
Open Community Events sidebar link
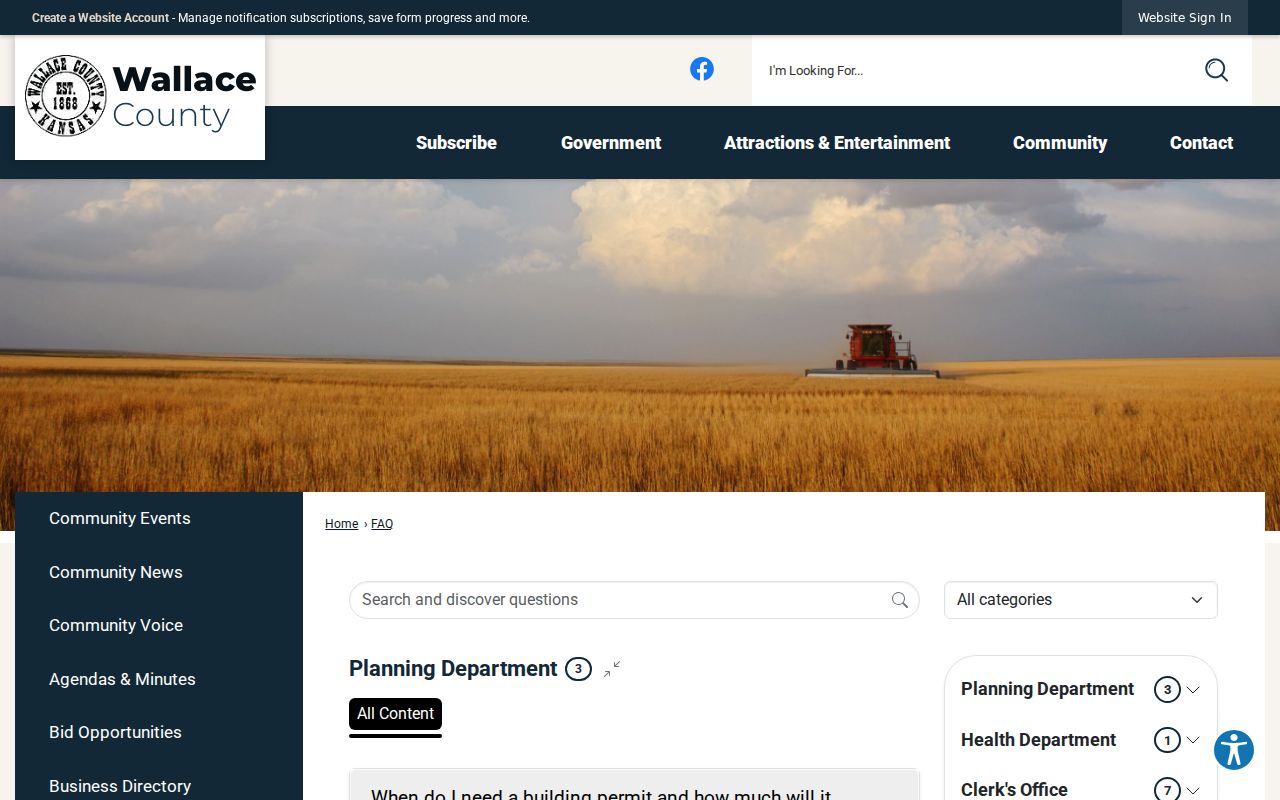click(x=120, y=518)
